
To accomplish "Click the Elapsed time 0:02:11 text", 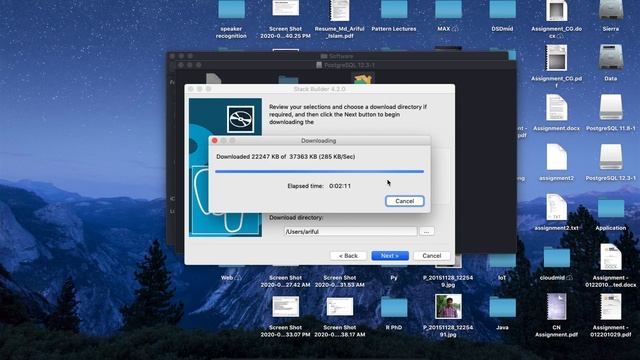I will point(319,186).
